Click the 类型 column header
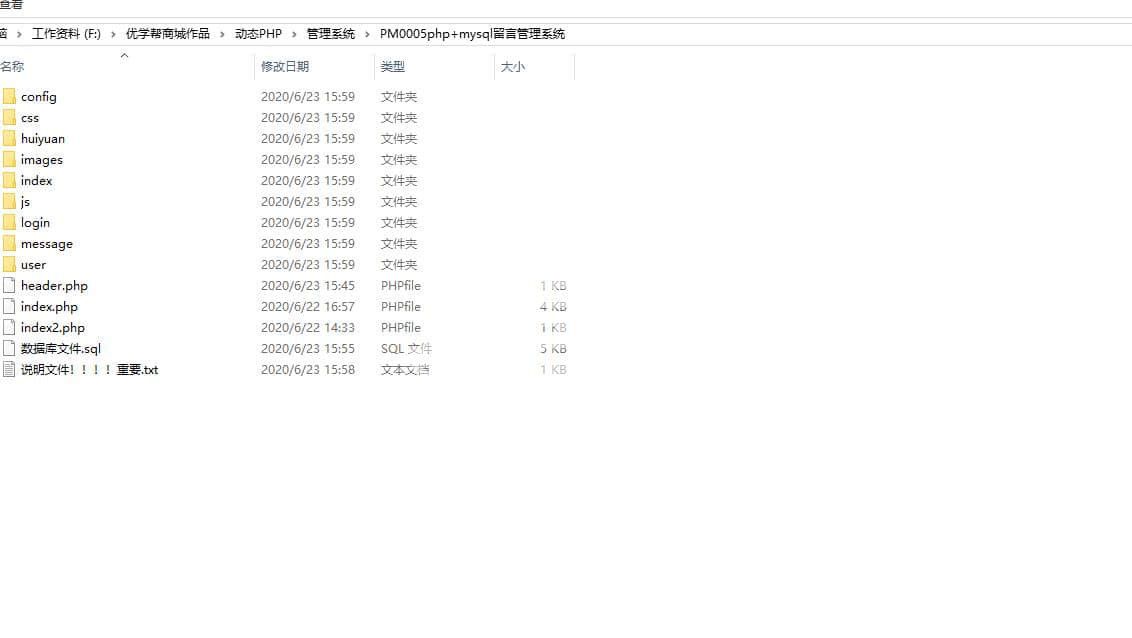 [x=393, y=67]
